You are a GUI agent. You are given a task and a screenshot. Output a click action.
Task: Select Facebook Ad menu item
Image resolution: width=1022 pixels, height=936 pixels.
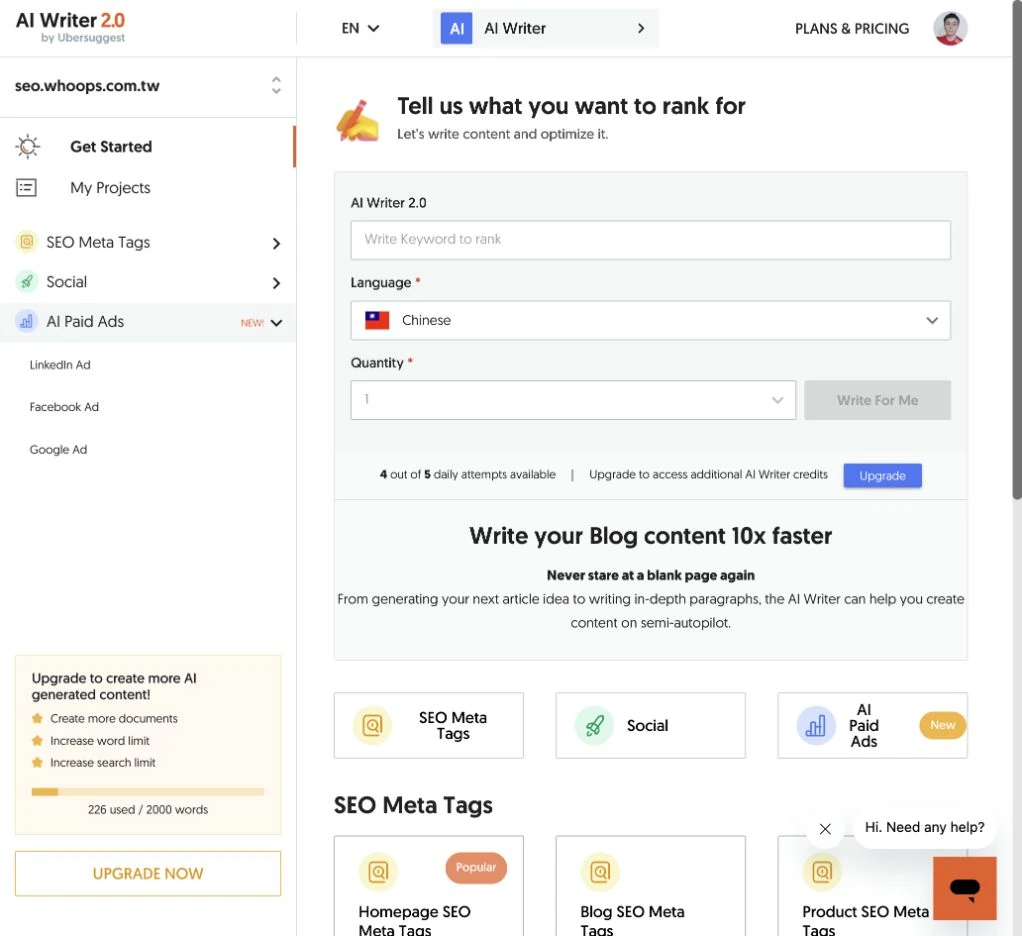click(x=64, y=407)
